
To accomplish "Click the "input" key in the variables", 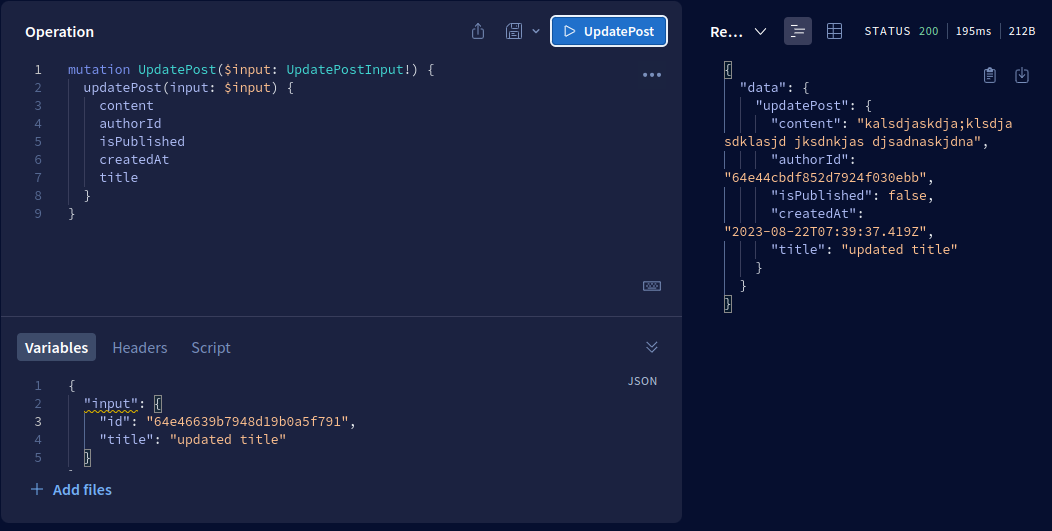I will 111,403.
